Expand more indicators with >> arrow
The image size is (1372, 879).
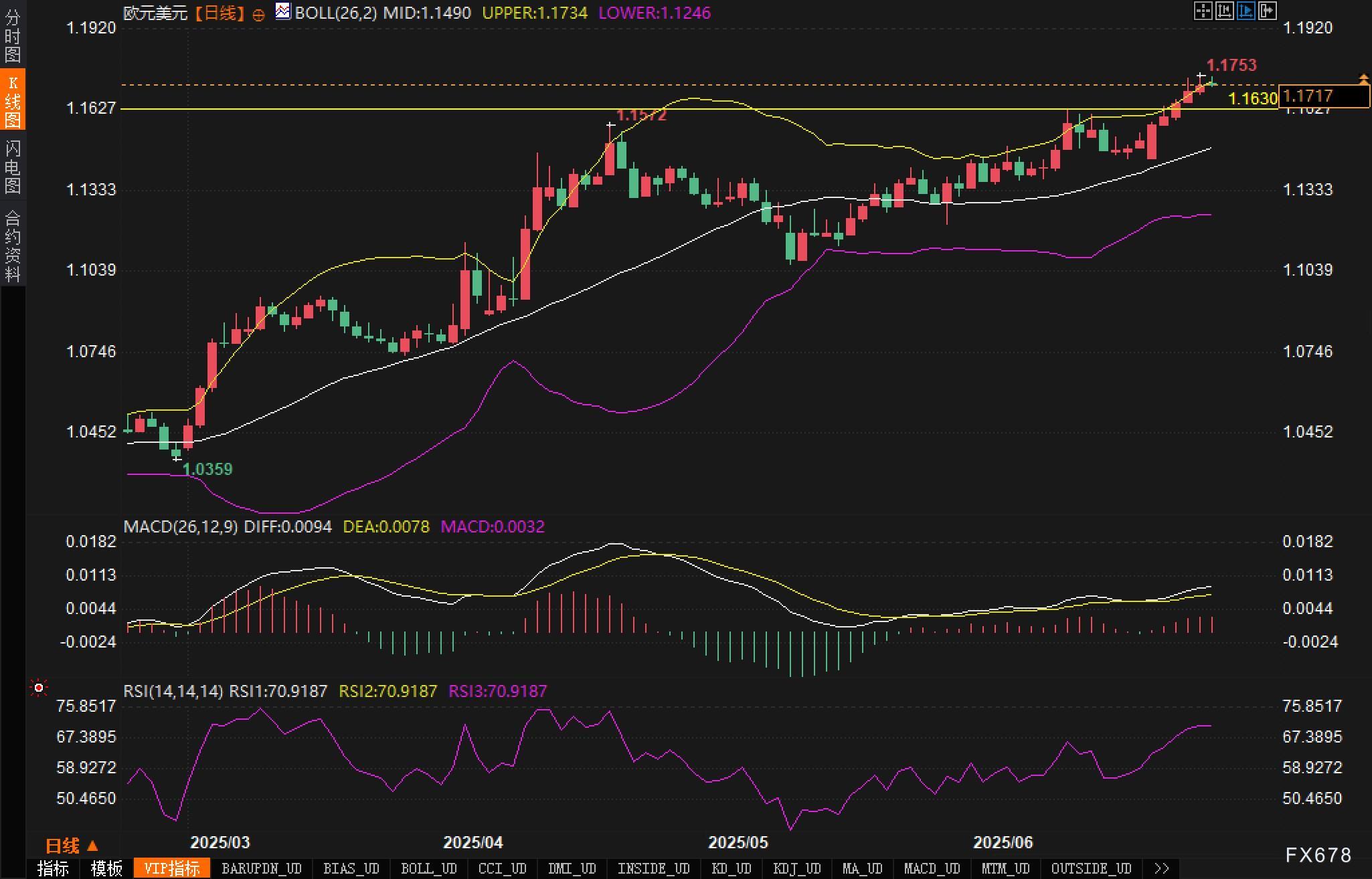pyautogui.click(x=1162, y=868)
